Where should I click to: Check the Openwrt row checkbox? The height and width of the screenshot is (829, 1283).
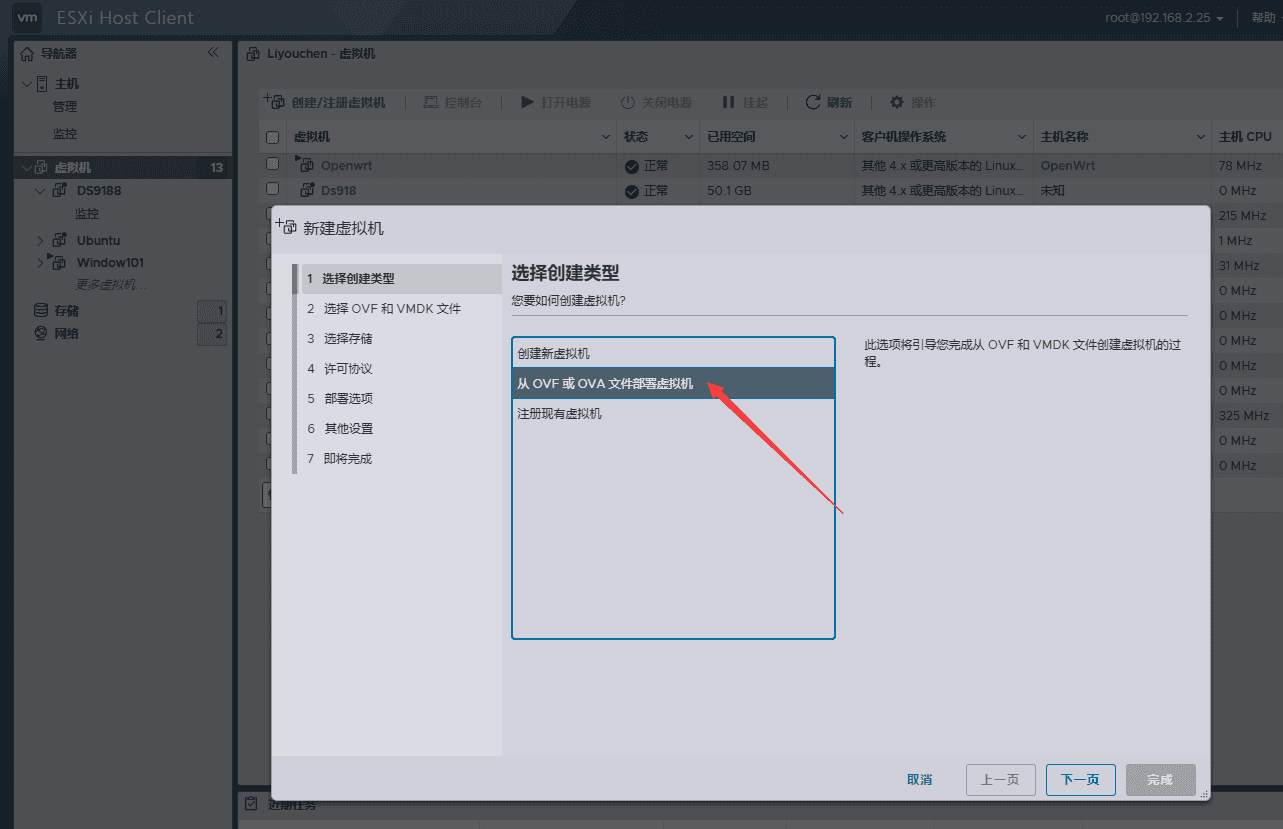click(x=272, y=164)
